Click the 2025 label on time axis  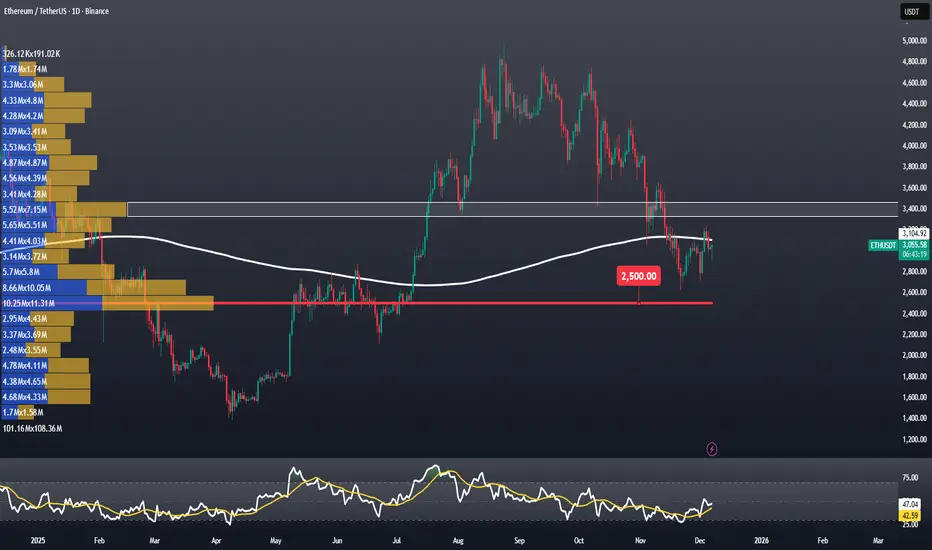tap(37, 540)
